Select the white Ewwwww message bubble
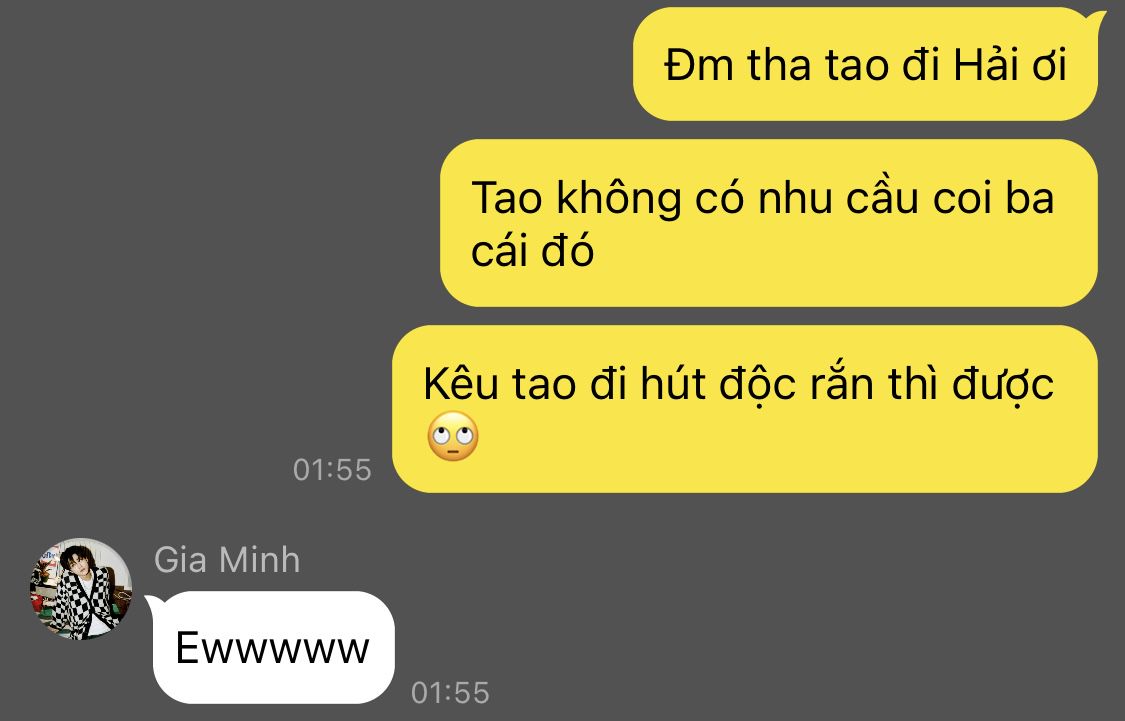 (273, 647)
